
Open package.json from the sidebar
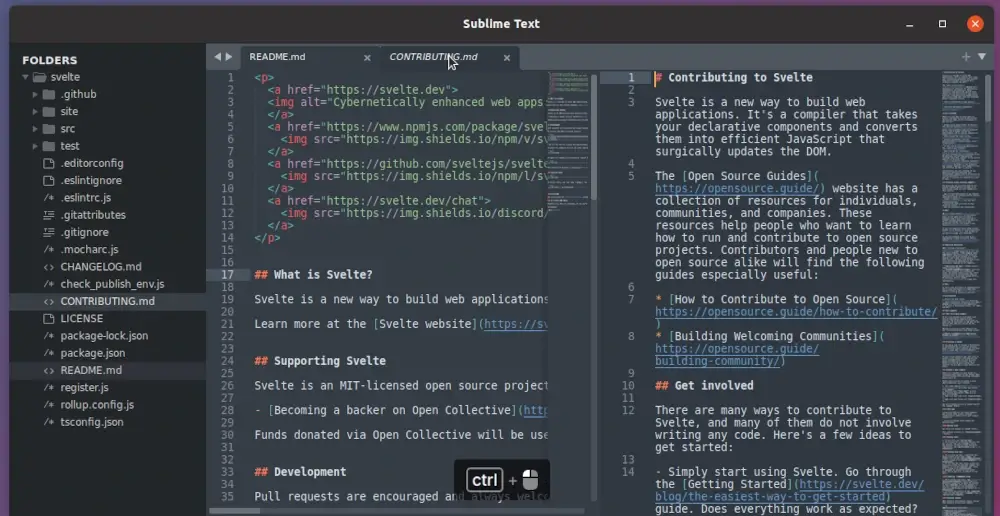pyautogui.click(x=92, y=353)
